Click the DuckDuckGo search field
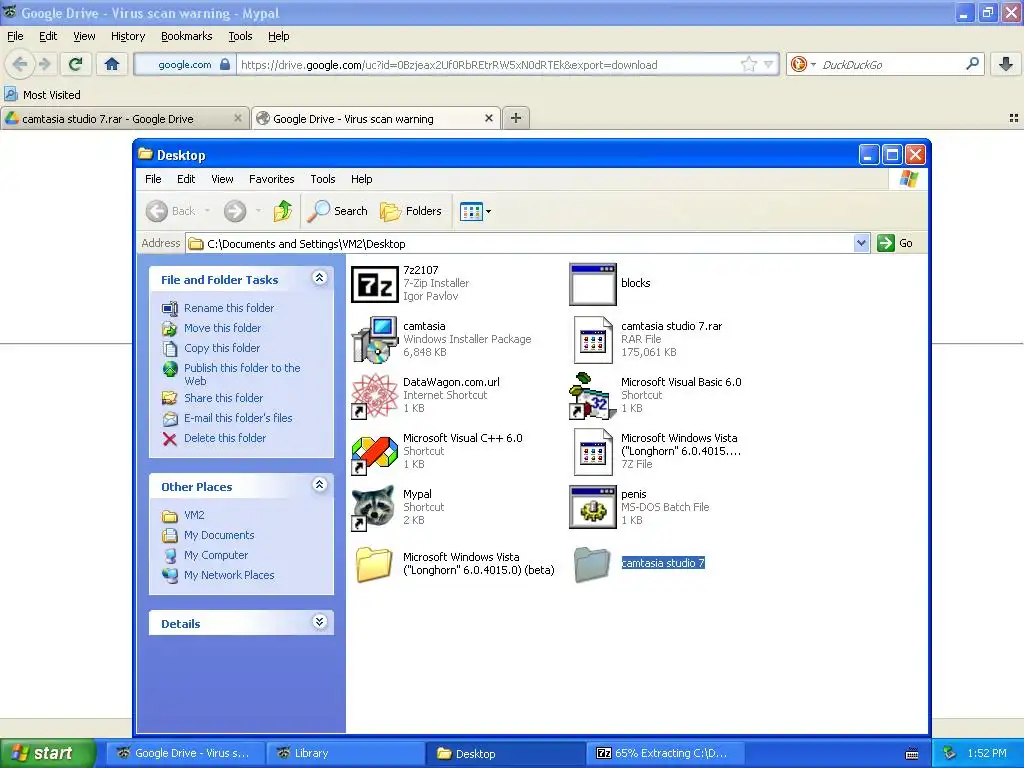1024x768 pixels. 889,65
